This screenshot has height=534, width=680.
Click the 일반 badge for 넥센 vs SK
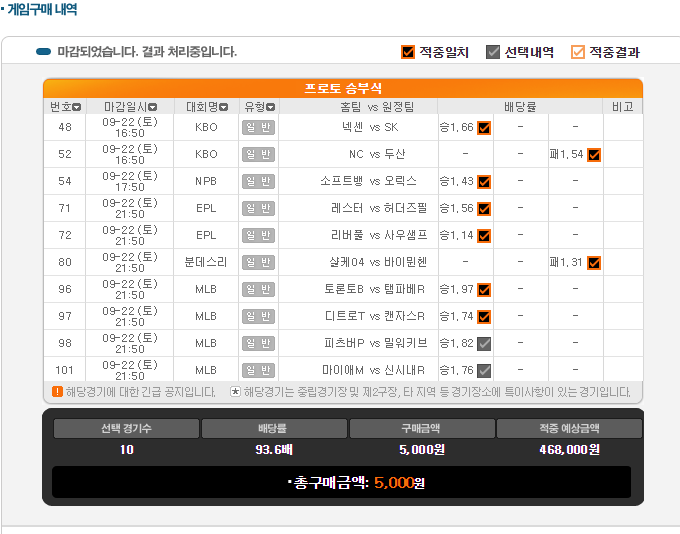point(258,127)
